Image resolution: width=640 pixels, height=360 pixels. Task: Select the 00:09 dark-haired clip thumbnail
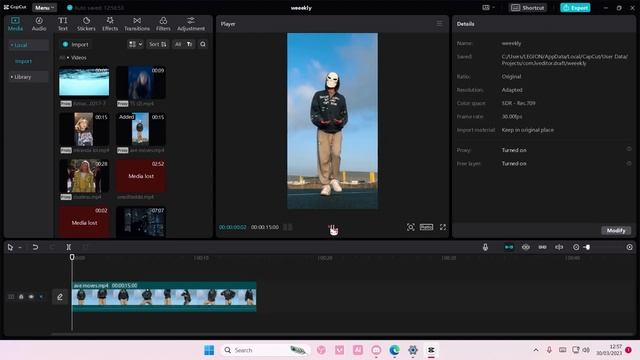coord(141,82)
